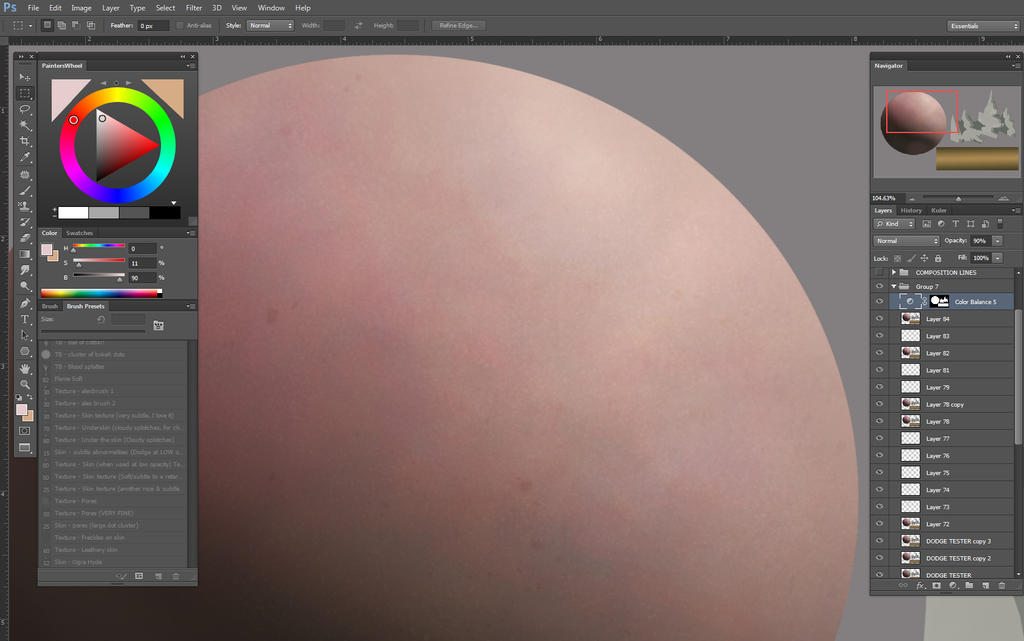Select the Smudge tool
This screenshot has width=1024, height=641.
[25, 270]
